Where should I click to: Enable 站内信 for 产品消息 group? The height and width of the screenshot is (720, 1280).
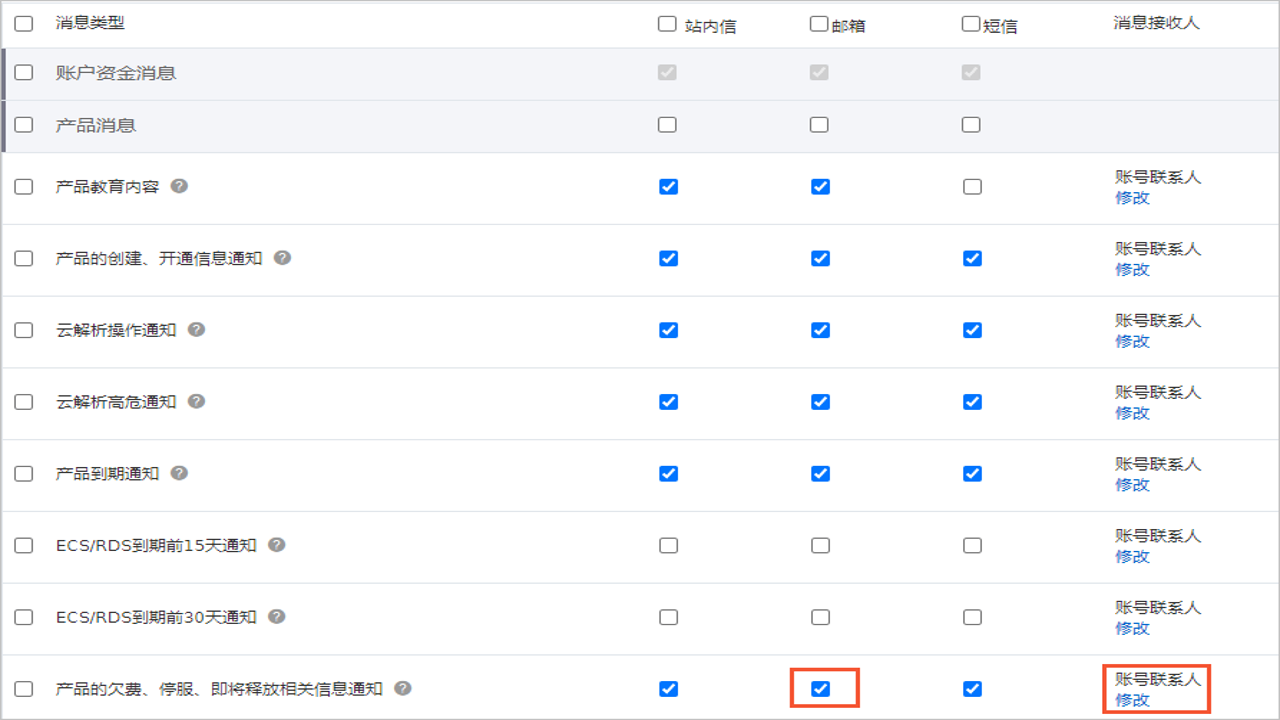pyautogui.click(x=667, y=125)
